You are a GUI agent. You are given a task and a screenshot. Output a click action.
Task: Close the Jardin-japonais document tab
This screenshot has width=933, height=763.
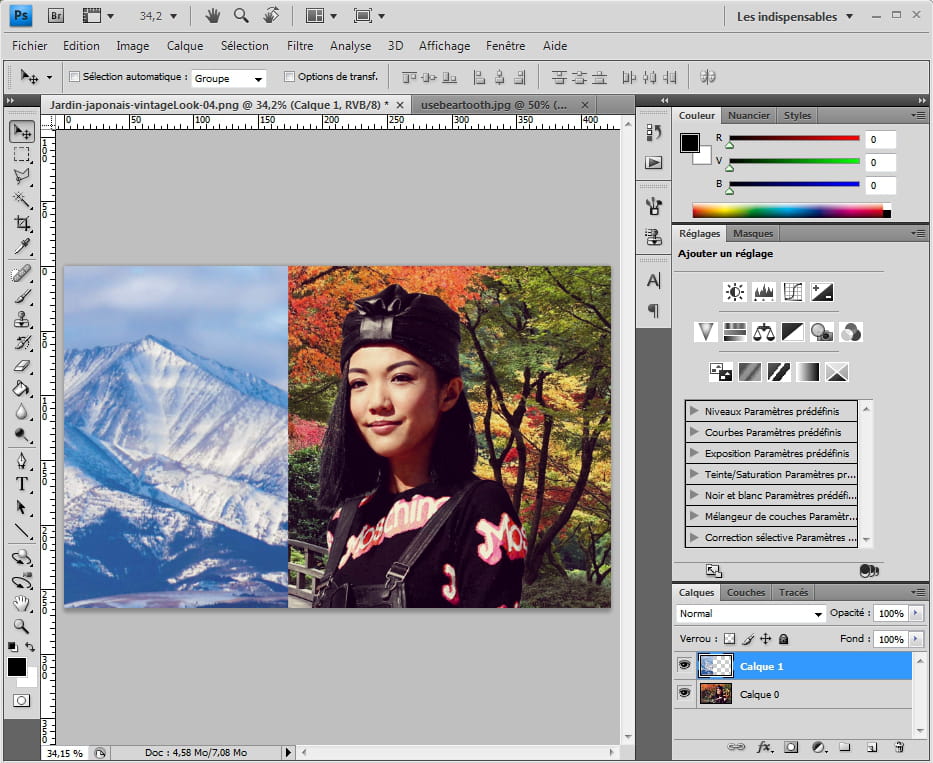[400, 105]
